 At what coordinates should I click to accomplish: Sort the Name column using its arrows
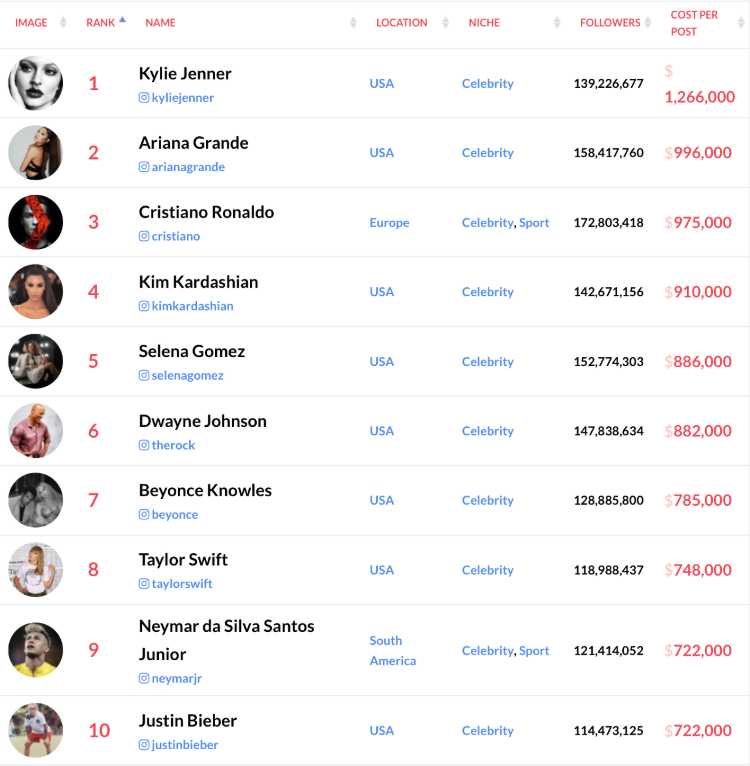(x=353, y=23)
